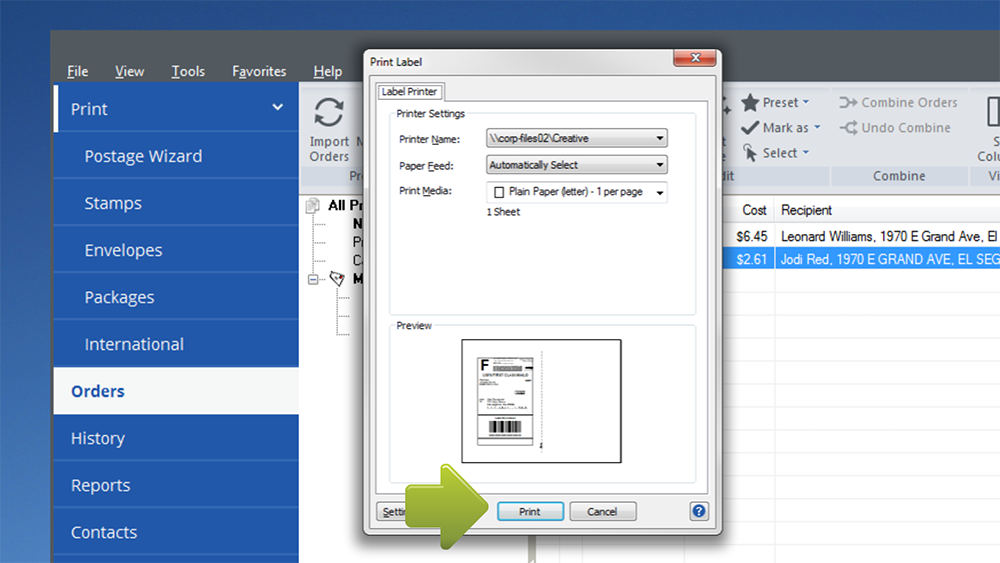Click the Import Orders refresh icon
The image size is (1000, 563).
pos(329,113)
